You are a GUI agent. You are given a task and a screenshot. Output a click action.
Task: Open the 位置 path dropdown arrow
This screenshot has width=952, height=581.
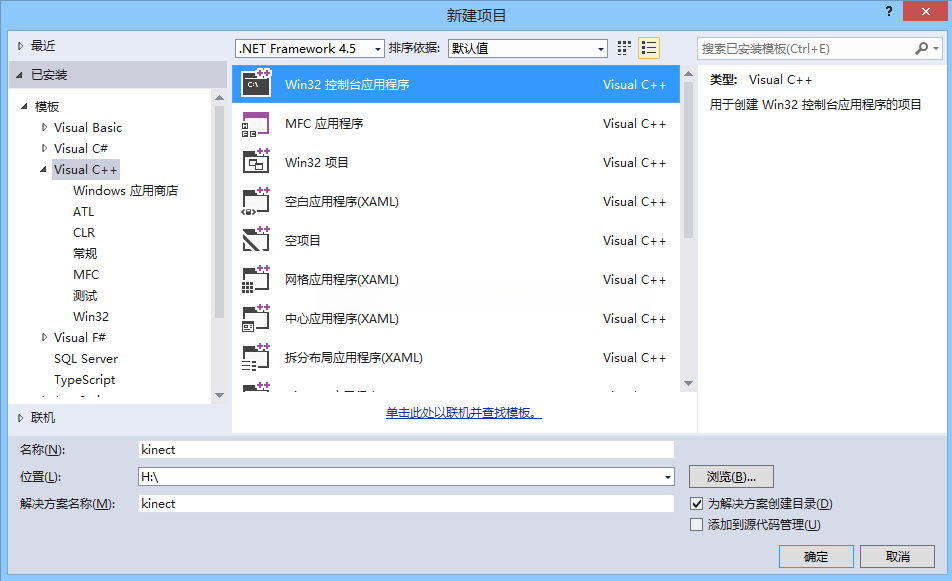pyautogui.click(x=668, y=477)
